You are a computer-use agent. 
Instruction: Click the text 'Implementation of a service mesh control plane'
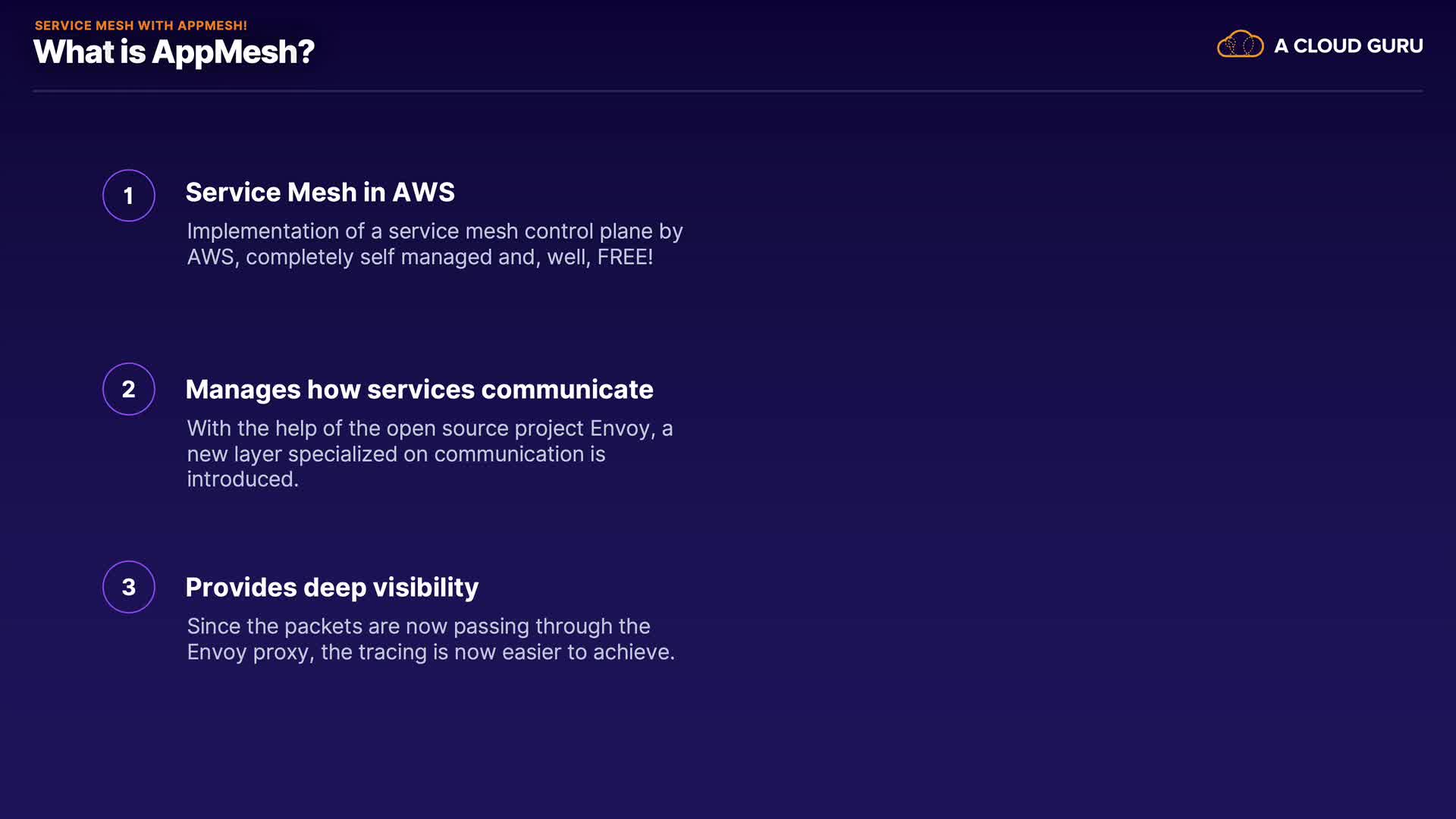419,231
